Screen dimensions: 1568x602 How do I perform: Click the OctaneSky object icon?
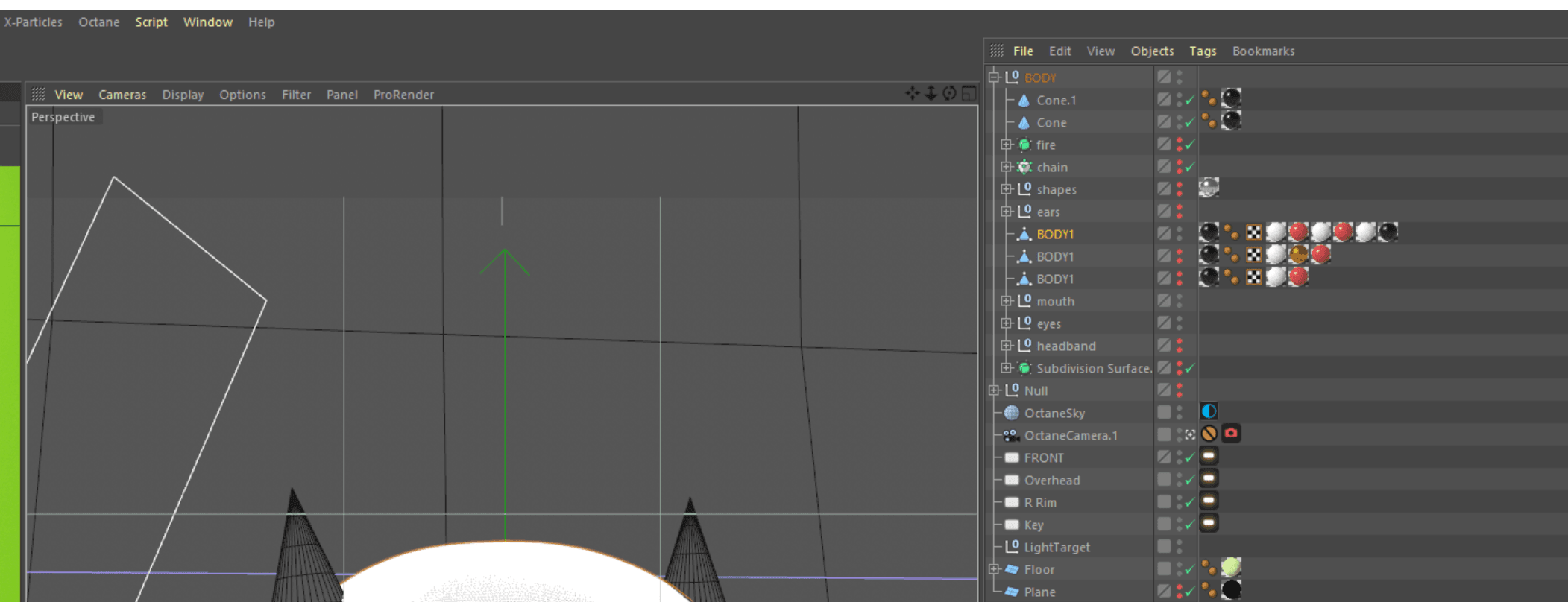coord(1012,413)
